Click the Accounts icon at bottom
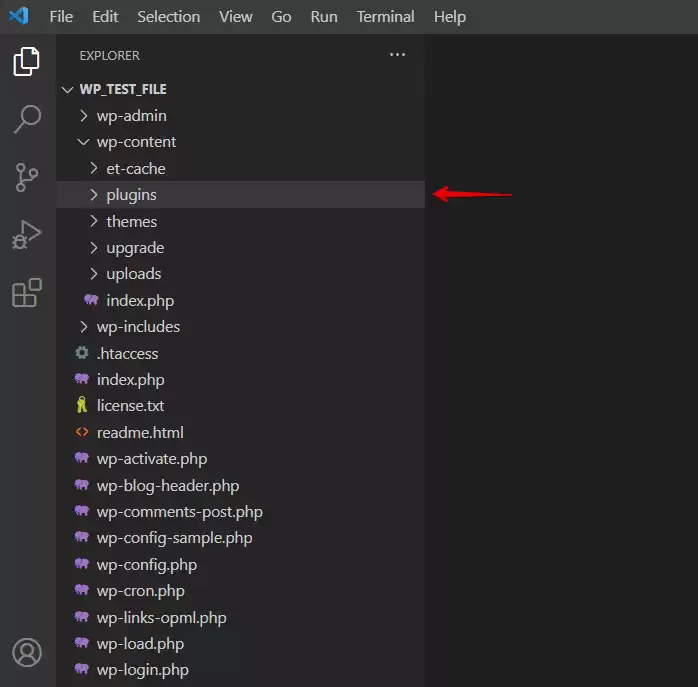Viewport: 698px width, 687px height. 27,653
